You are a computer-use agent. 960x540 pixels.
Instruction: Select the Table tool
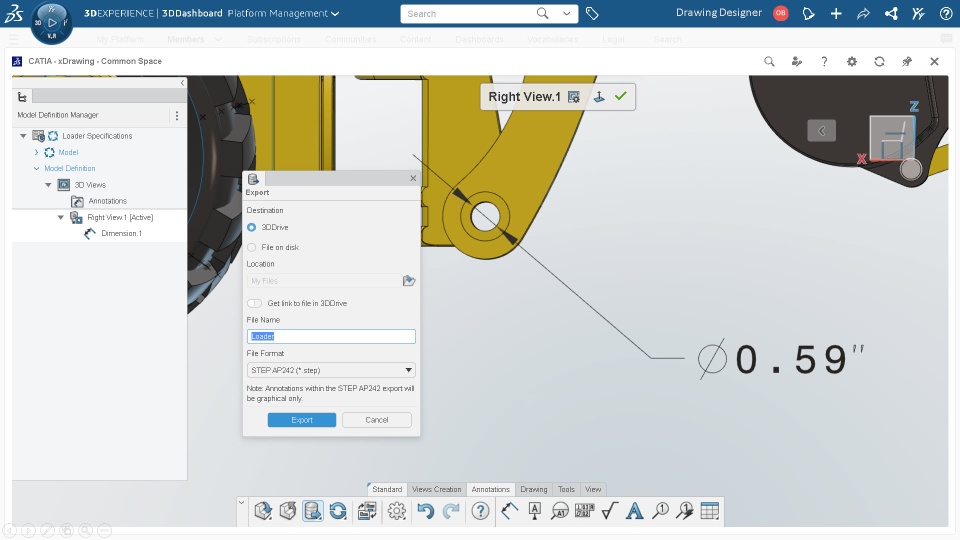click(x=710, y=511)
